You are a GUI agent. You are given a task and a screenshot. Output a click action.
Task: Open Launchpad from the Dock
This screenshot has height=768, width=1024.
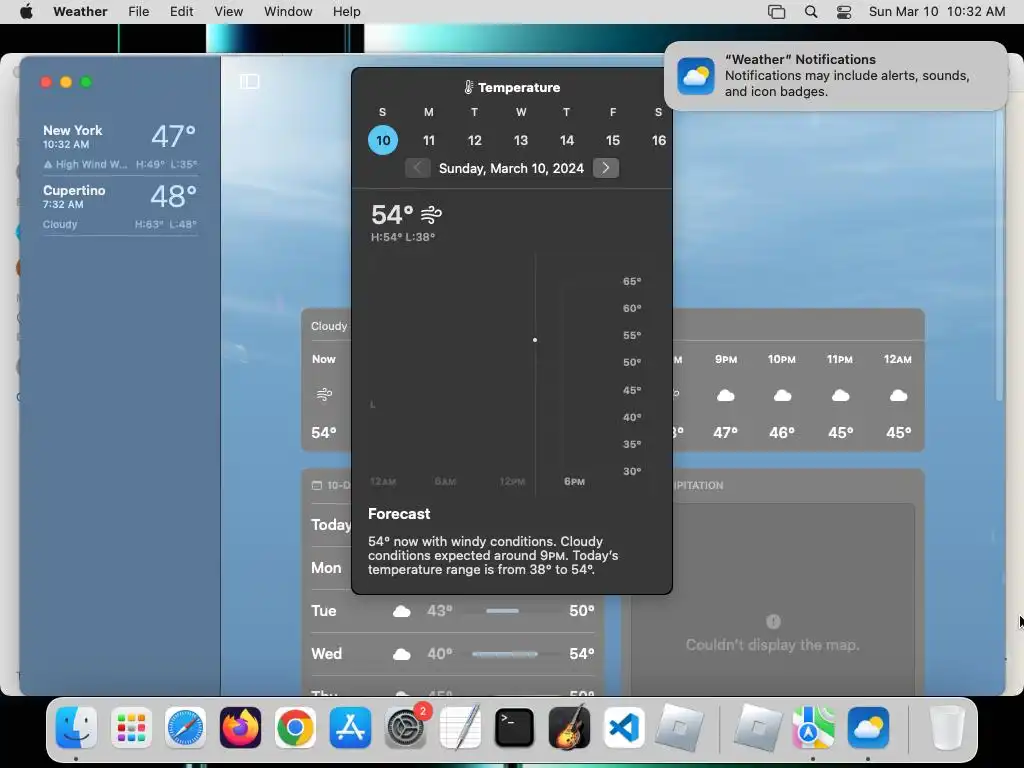tap(131, 728)
